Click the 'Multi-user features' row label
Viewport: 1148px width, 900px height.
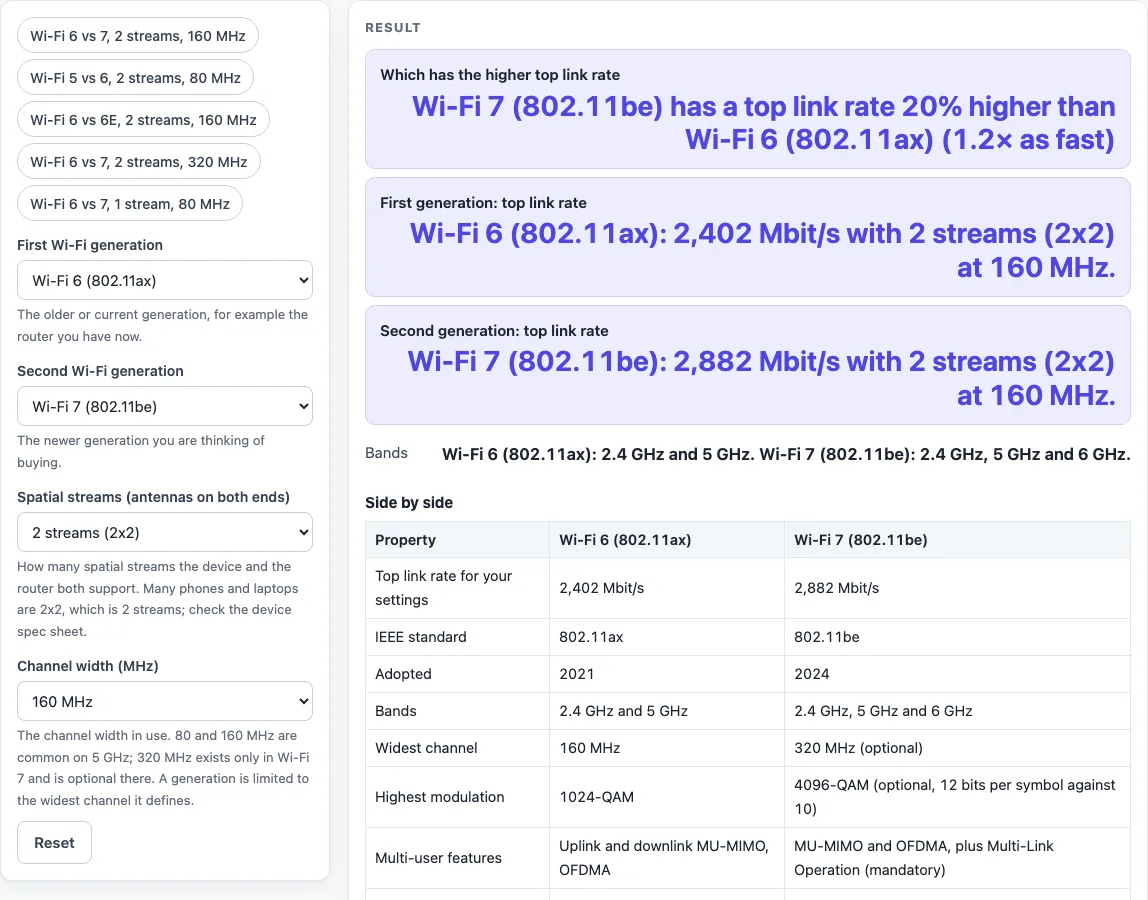[x=458, y=858]
